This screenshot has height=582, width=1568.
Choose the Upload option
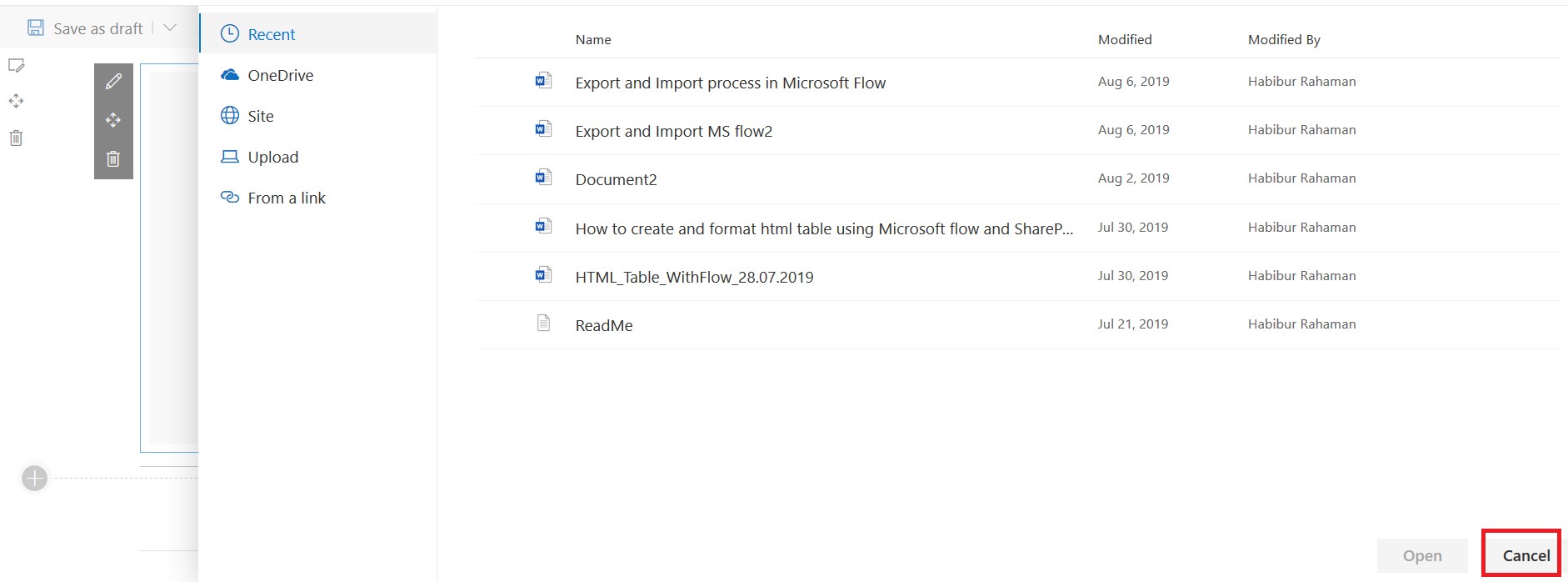pos(318,157)
